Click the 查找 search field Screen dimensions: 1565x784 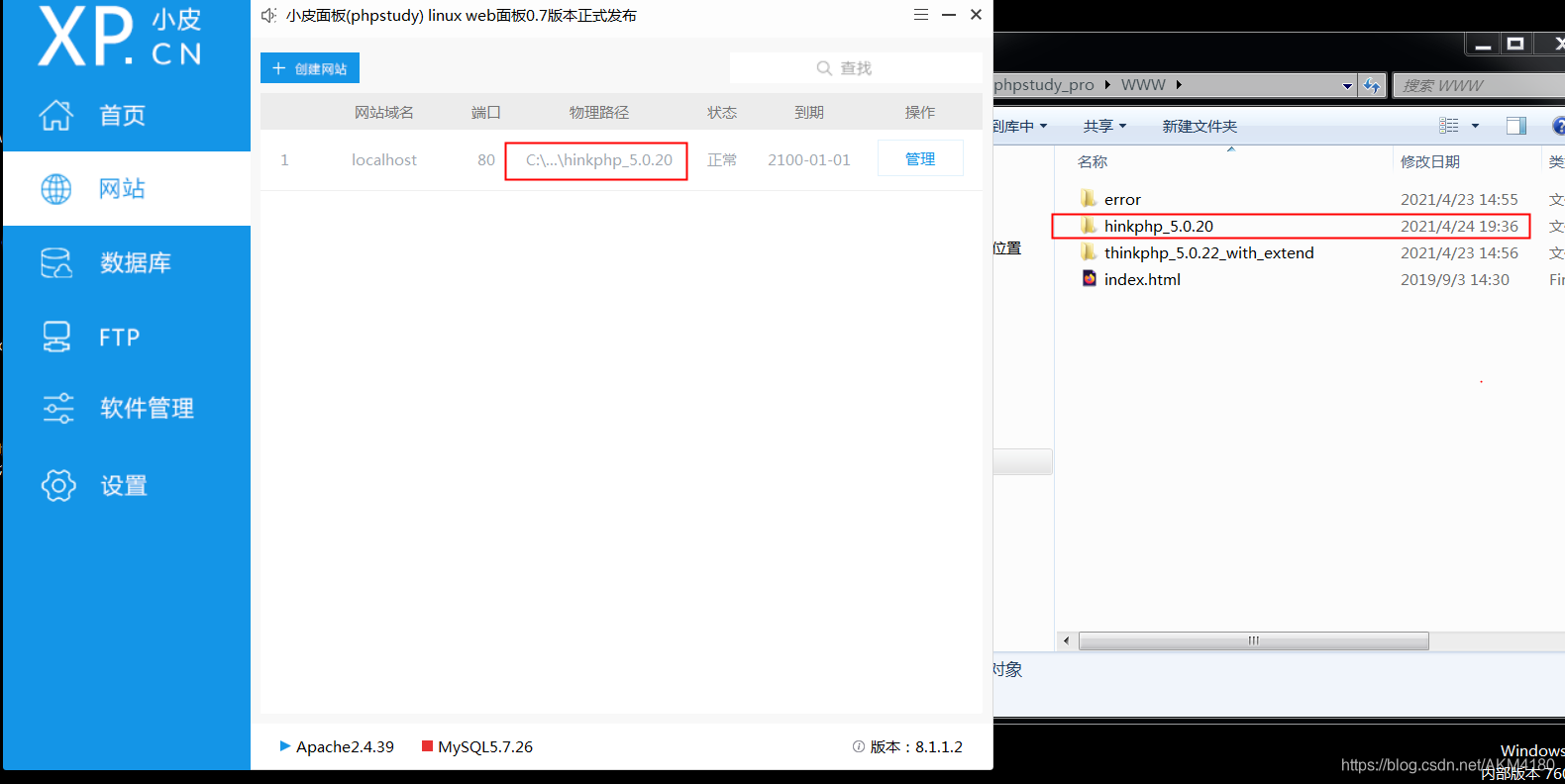[x=856, y=68]
